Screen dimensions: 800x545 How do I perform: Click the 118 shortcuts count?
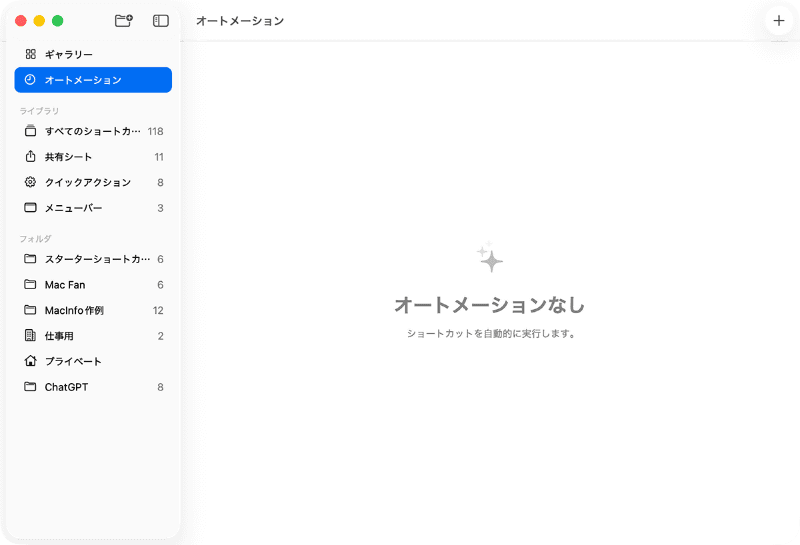[x=156, y=131]
